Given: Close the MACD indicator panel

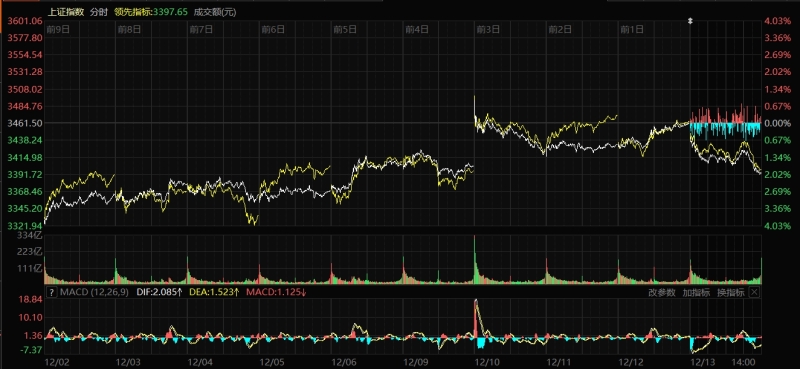Looking at the screenshot, I should [x=754, y=292].
